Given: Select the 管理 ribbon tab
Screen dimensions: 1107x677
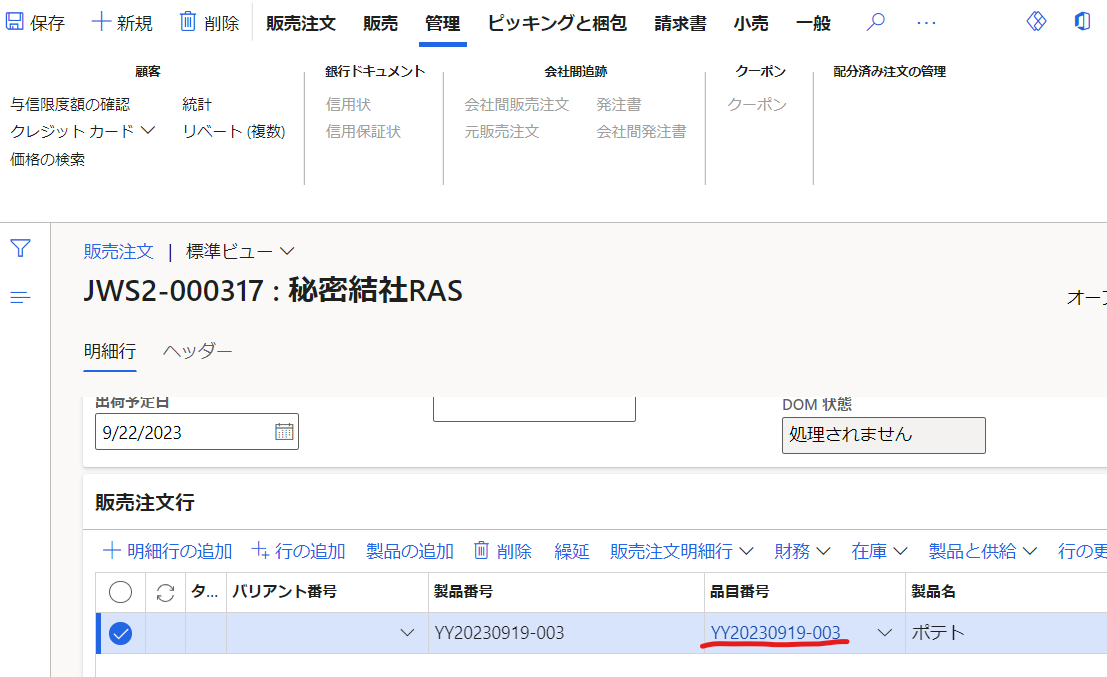Looking at the screenshot, I should point(443,23).
